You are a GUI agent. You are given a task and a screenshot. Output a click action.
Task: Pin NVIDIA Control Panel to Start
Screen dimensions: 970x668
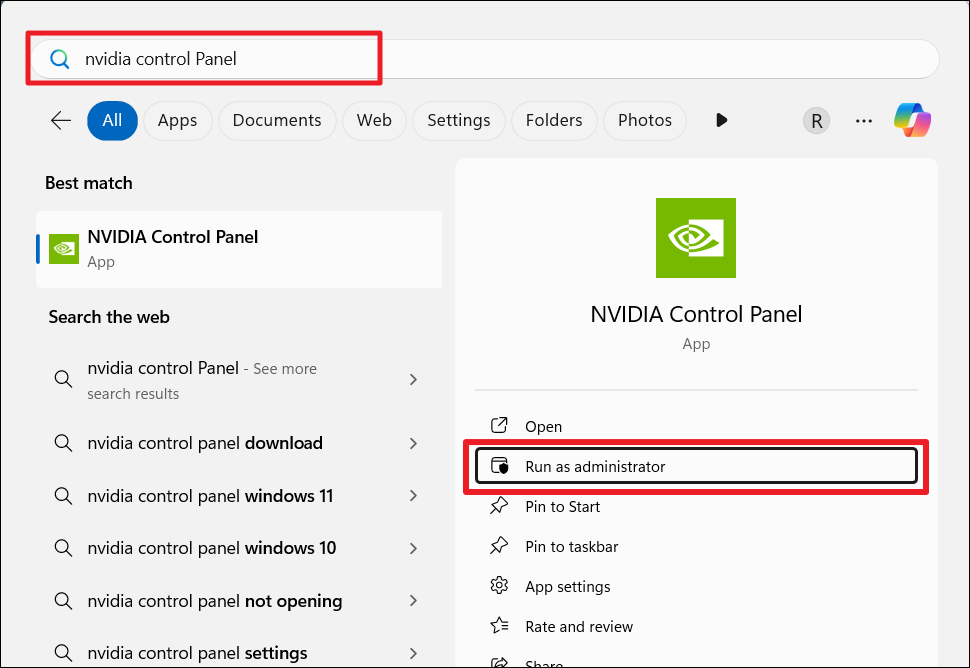coord(562,507)
